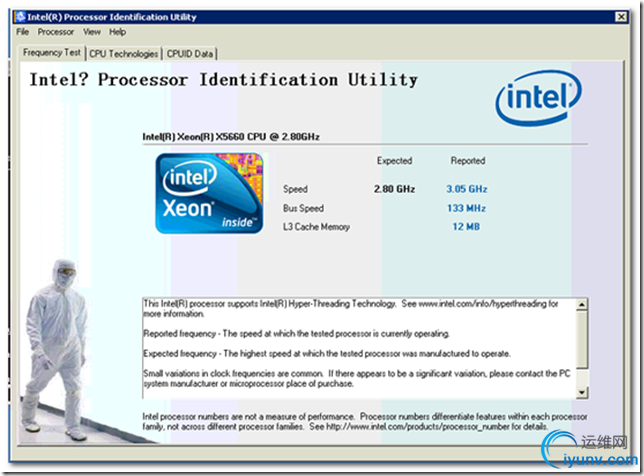Click the Intel Xeon inside badge
Viewport: 644px width, 476px height.
[x=209, y=193]
